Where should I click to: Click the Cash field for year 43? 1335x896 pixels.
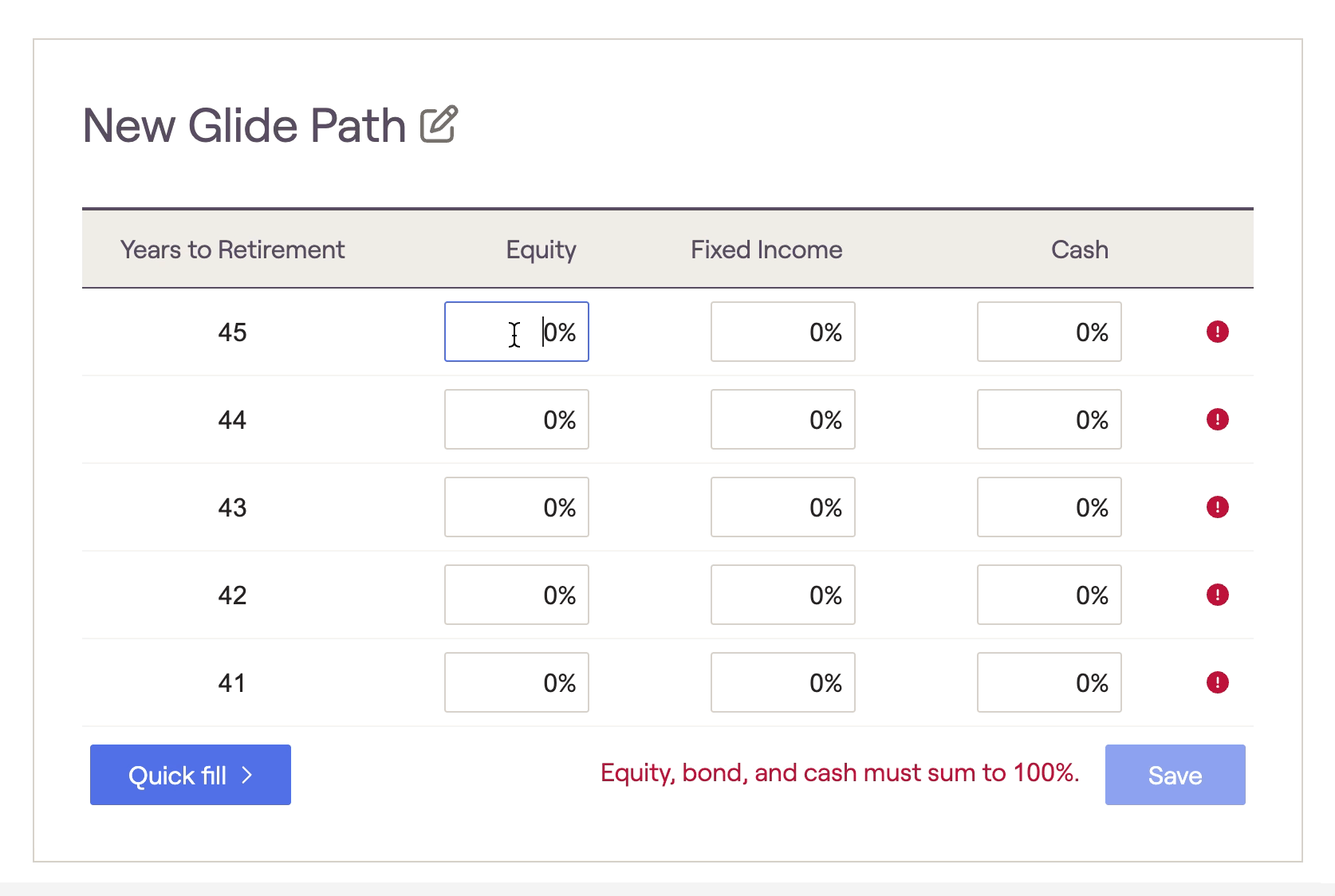coord(1049,507)
